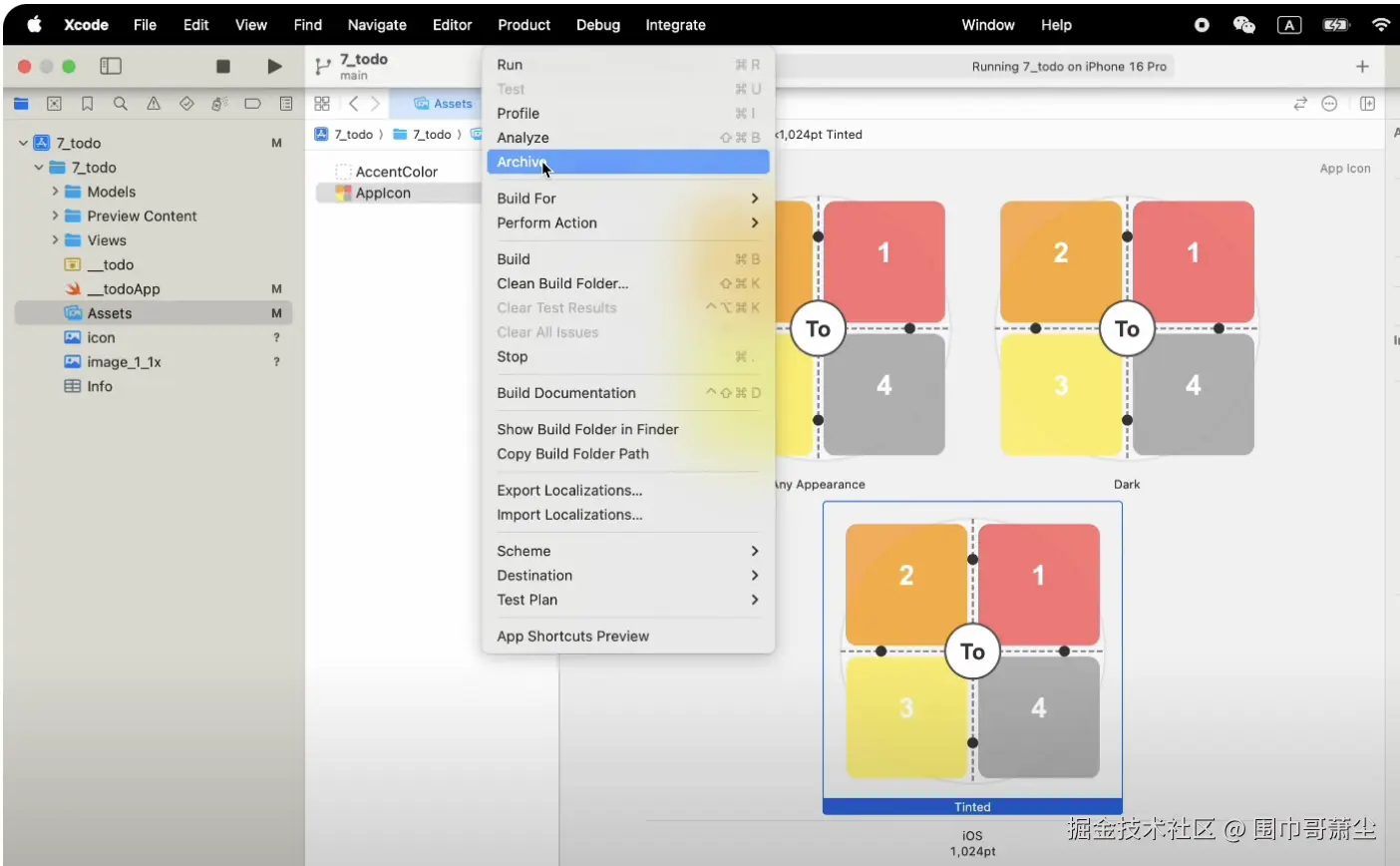This screenshot has width=1400, height=866.
Task: Choose Import Localizations…
Action: (x=628, y=515)
